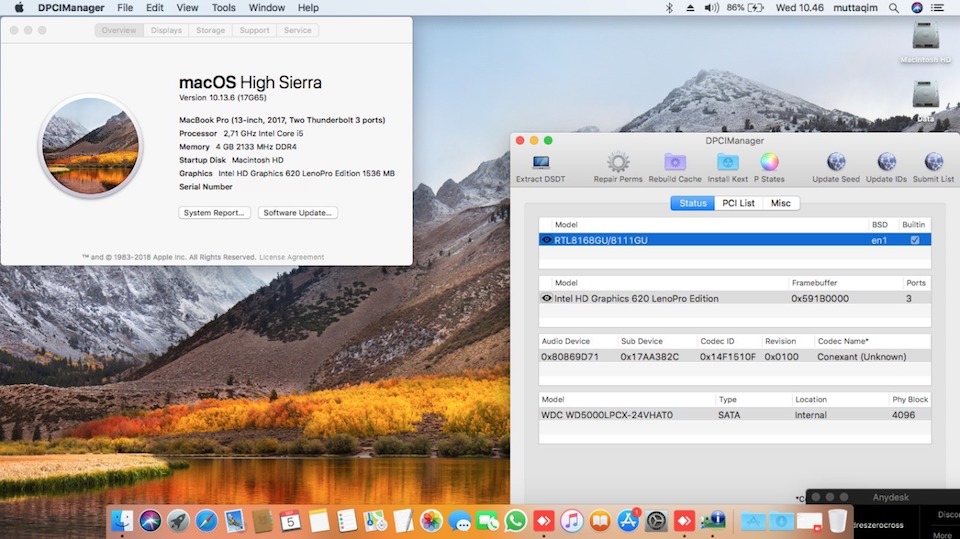Launch Siri from the dock
The height and width of the screenshot is (539, 960).
pos(150,521)
